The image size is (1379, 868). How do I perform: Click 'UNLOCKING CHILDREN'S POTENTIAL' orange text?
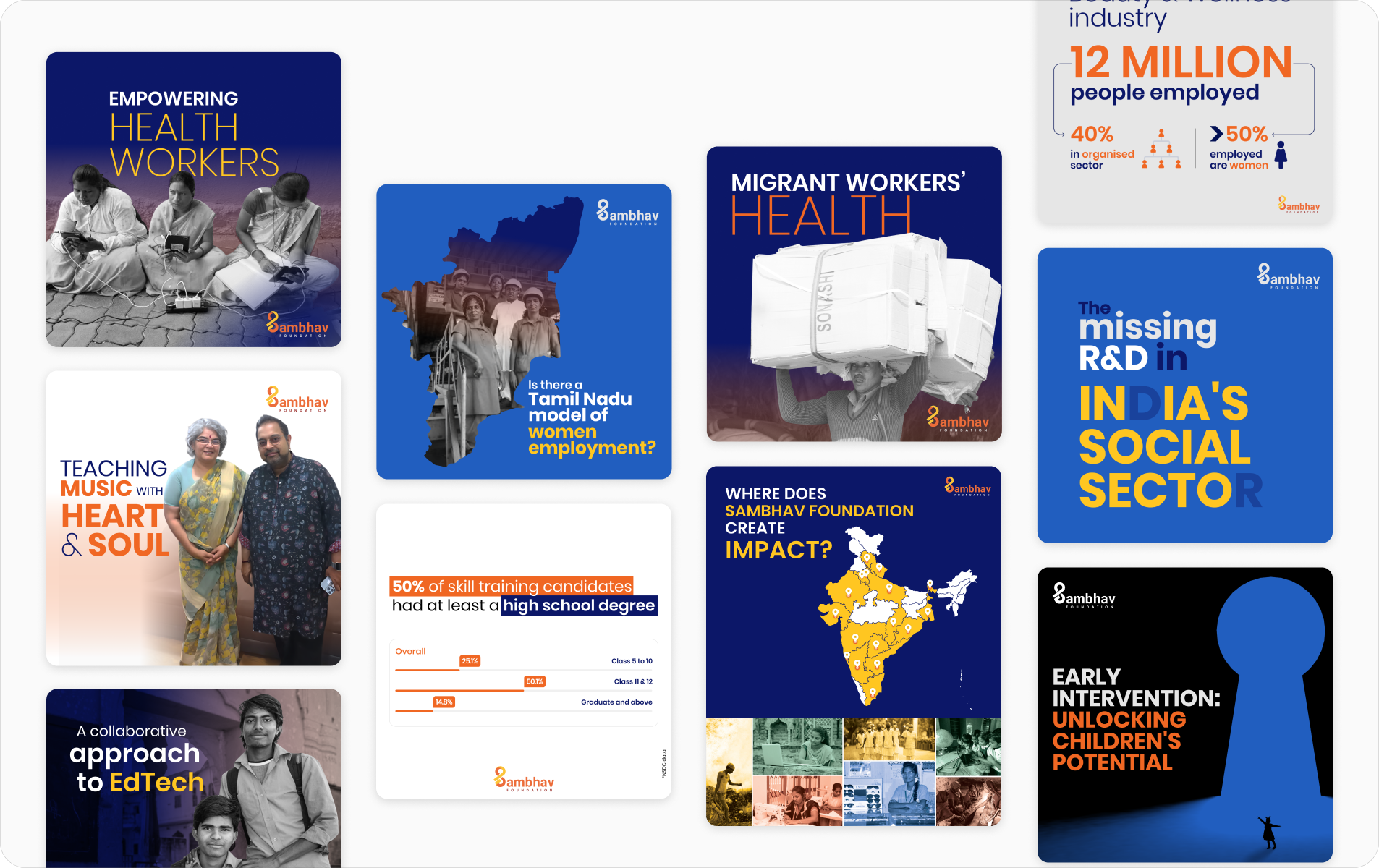point(1119,741)
